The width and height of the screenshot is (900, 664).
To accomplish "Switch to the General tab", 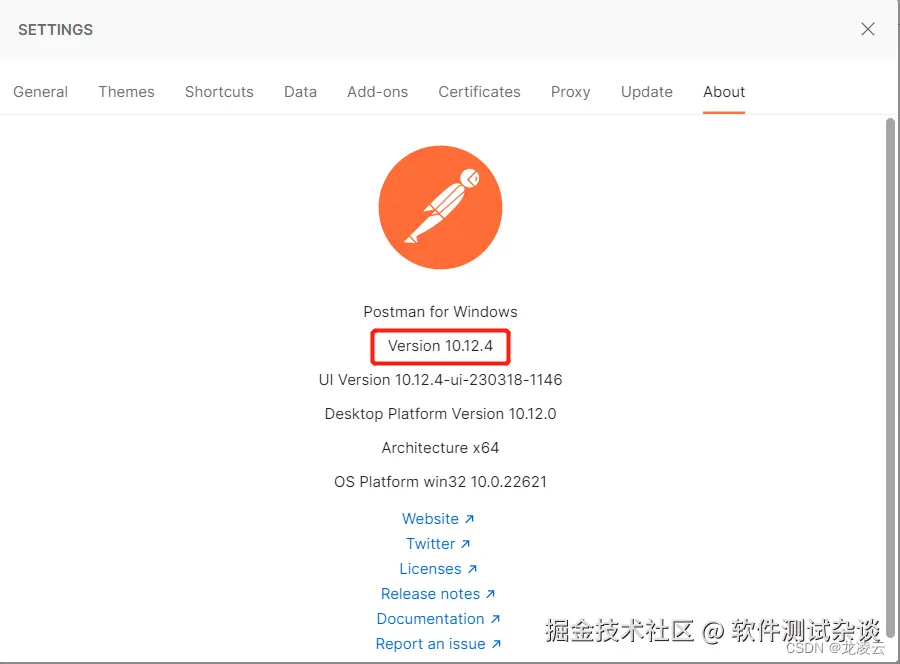I will [x=40, y=91].
